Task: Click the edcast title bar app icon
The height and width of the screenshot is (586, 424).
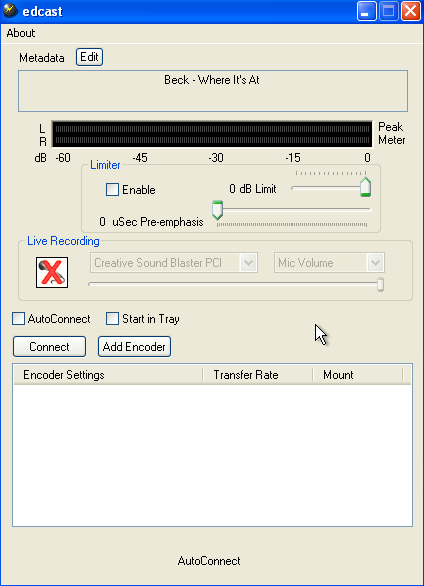Action: tap(10, 11)
